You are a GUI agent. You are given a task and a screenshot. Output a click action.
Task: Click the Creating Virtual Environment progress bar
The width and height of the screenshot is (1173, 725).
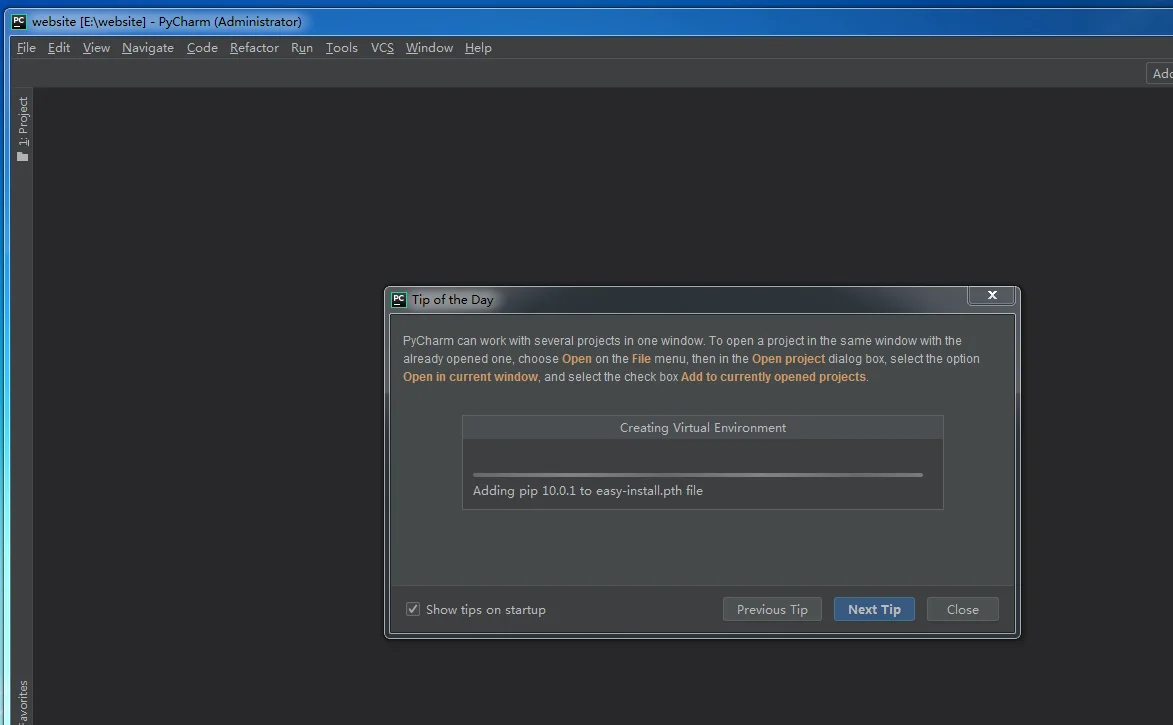697,474
